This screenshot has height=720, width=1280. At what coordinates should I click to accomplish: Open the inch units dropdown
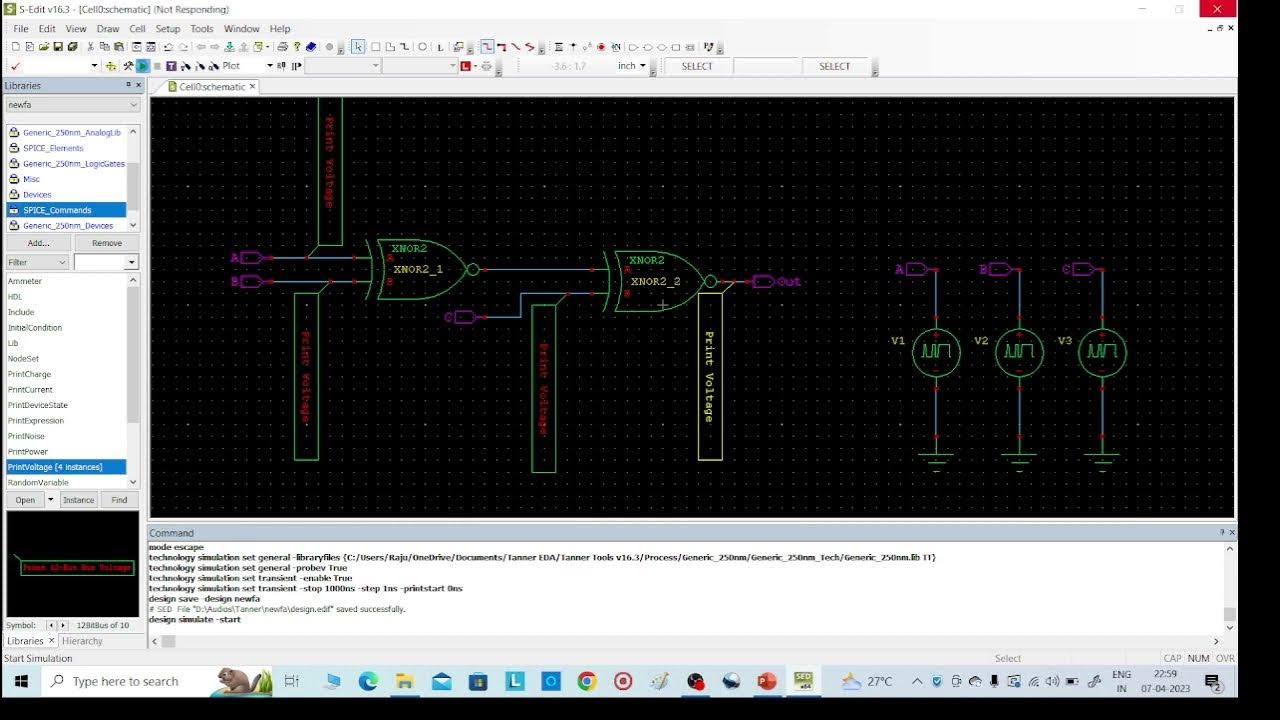point(643,66)
